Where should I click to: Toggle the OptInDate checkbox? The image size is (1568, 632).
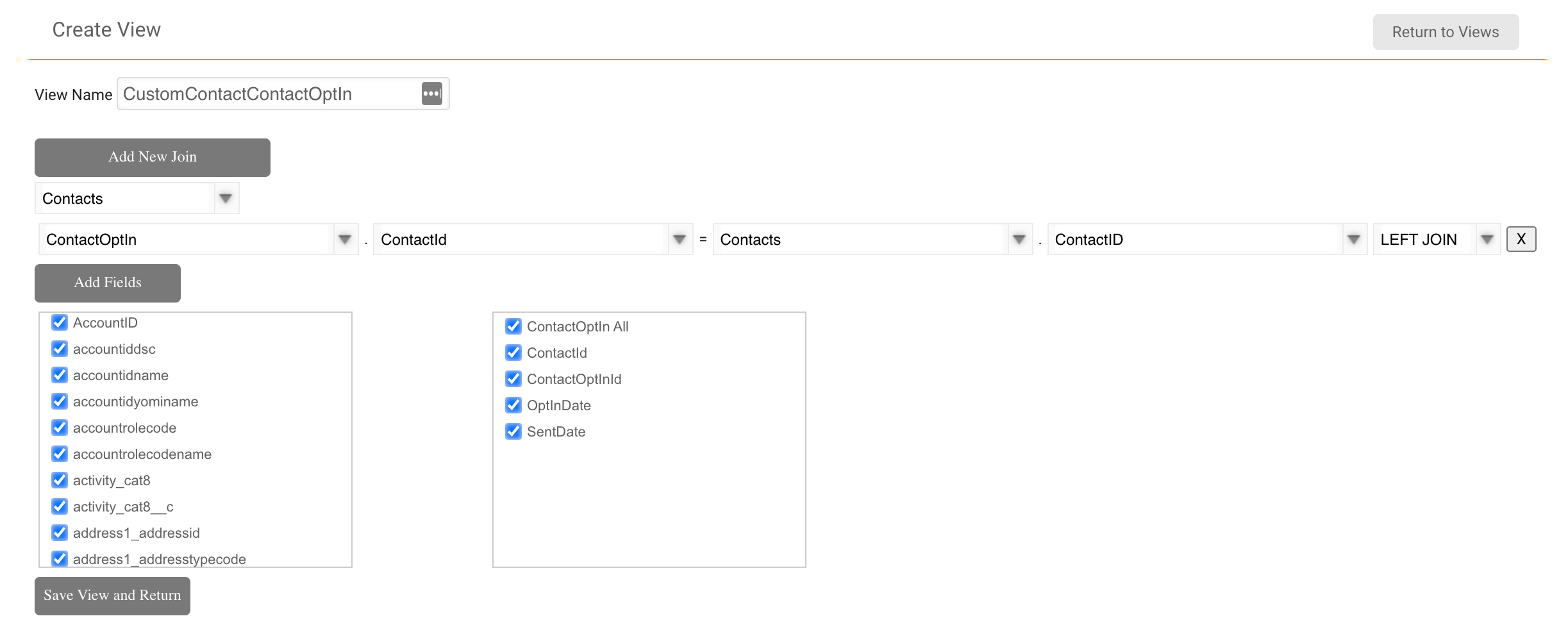pyautogui.click(x=513, y=405)
